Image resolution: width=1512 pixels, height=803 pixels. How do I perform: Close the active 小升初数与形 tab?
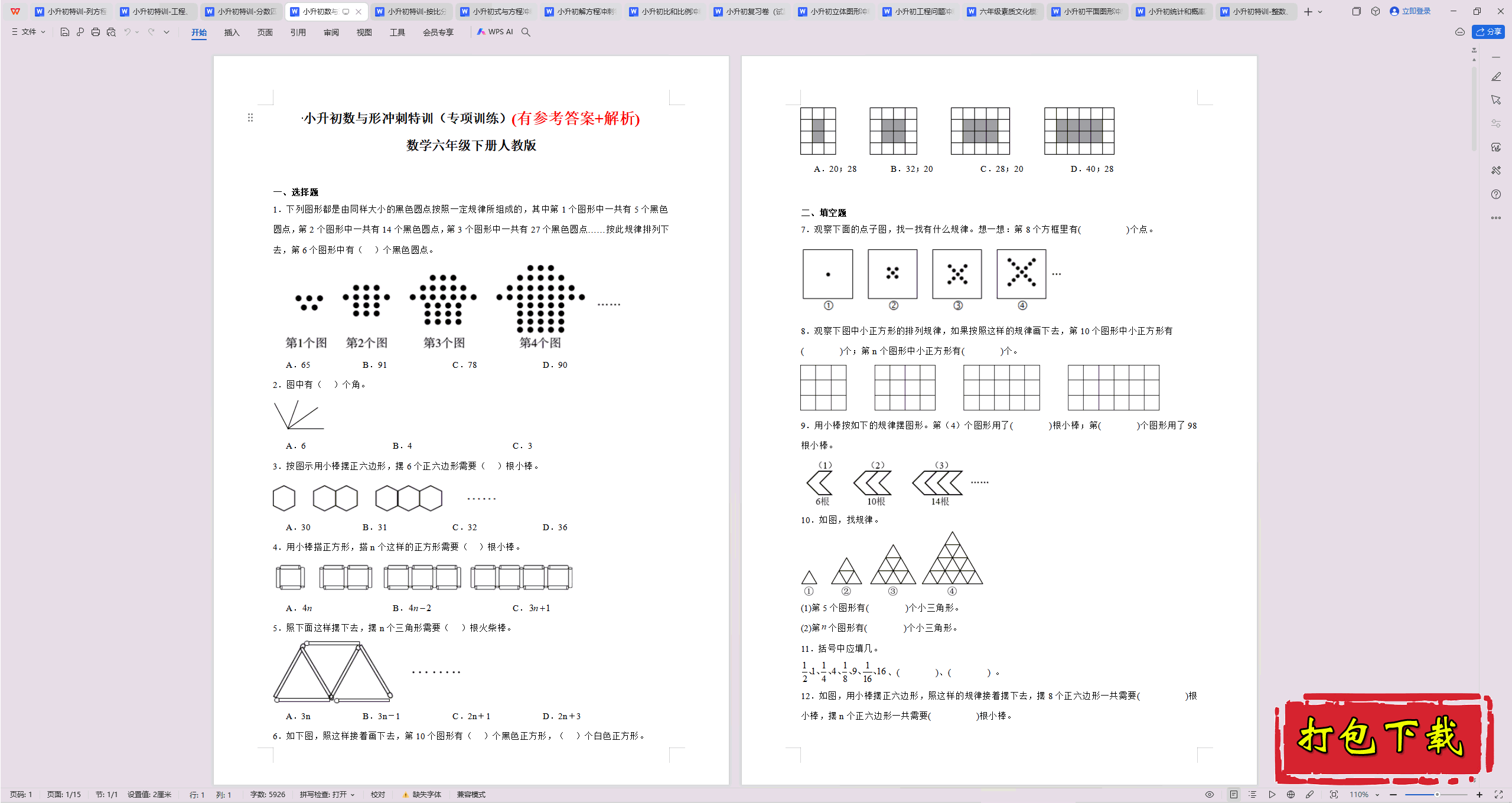[x=359, y=12]
